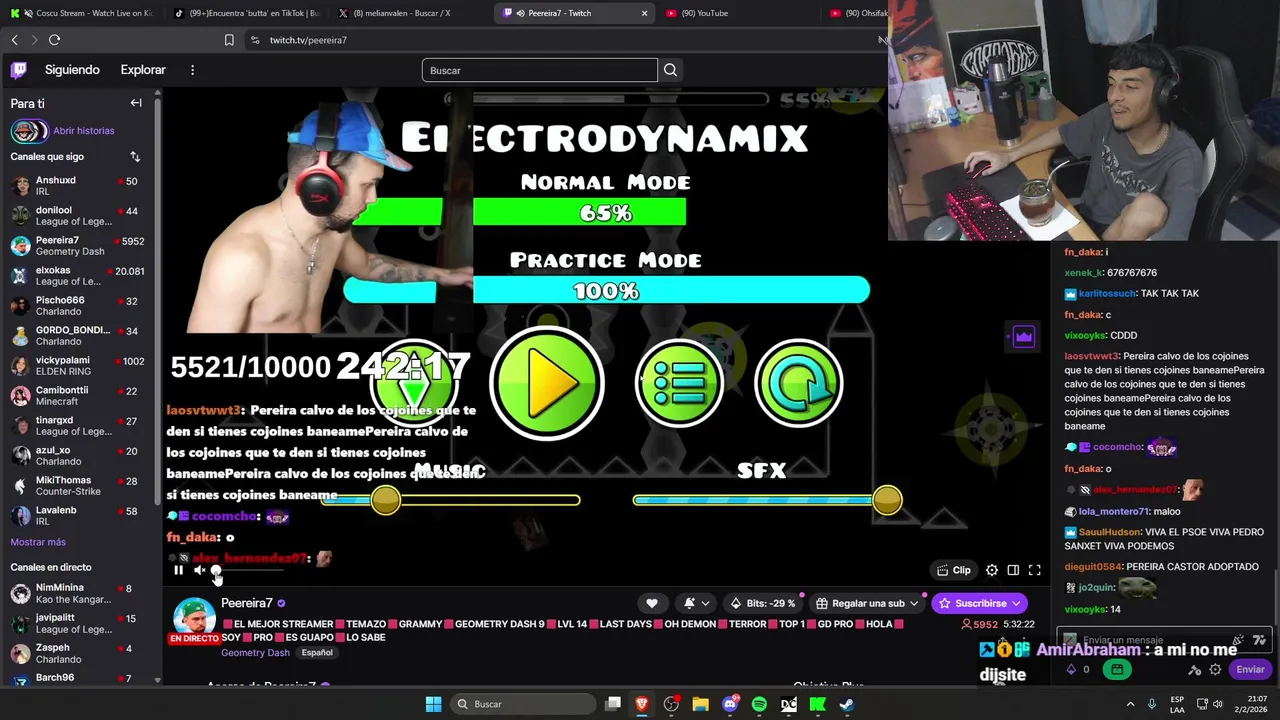Show hidden system tray icons
Viewport: 1280px width, 720px height.
click(x=1130, y=704)
